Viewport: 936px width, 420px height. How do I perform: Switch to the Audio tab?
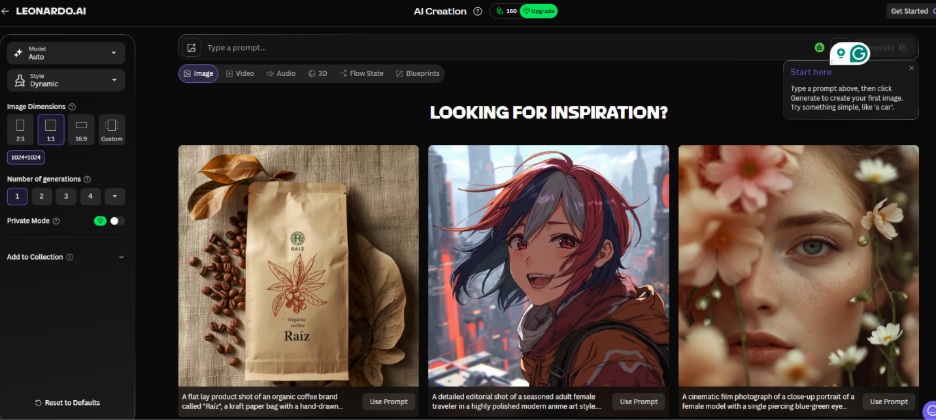tap(281, 73)
